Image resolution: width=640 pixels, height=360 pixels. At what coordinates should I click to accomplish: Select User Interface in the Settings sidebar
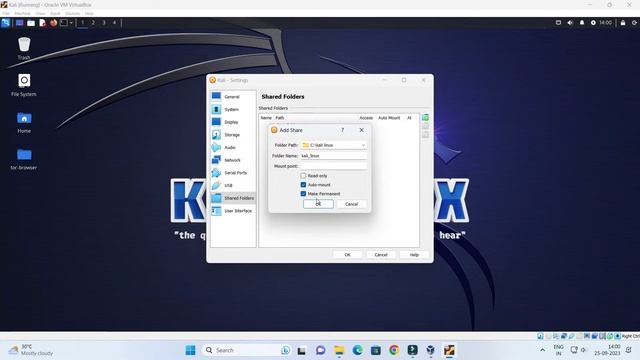(233, 211)
